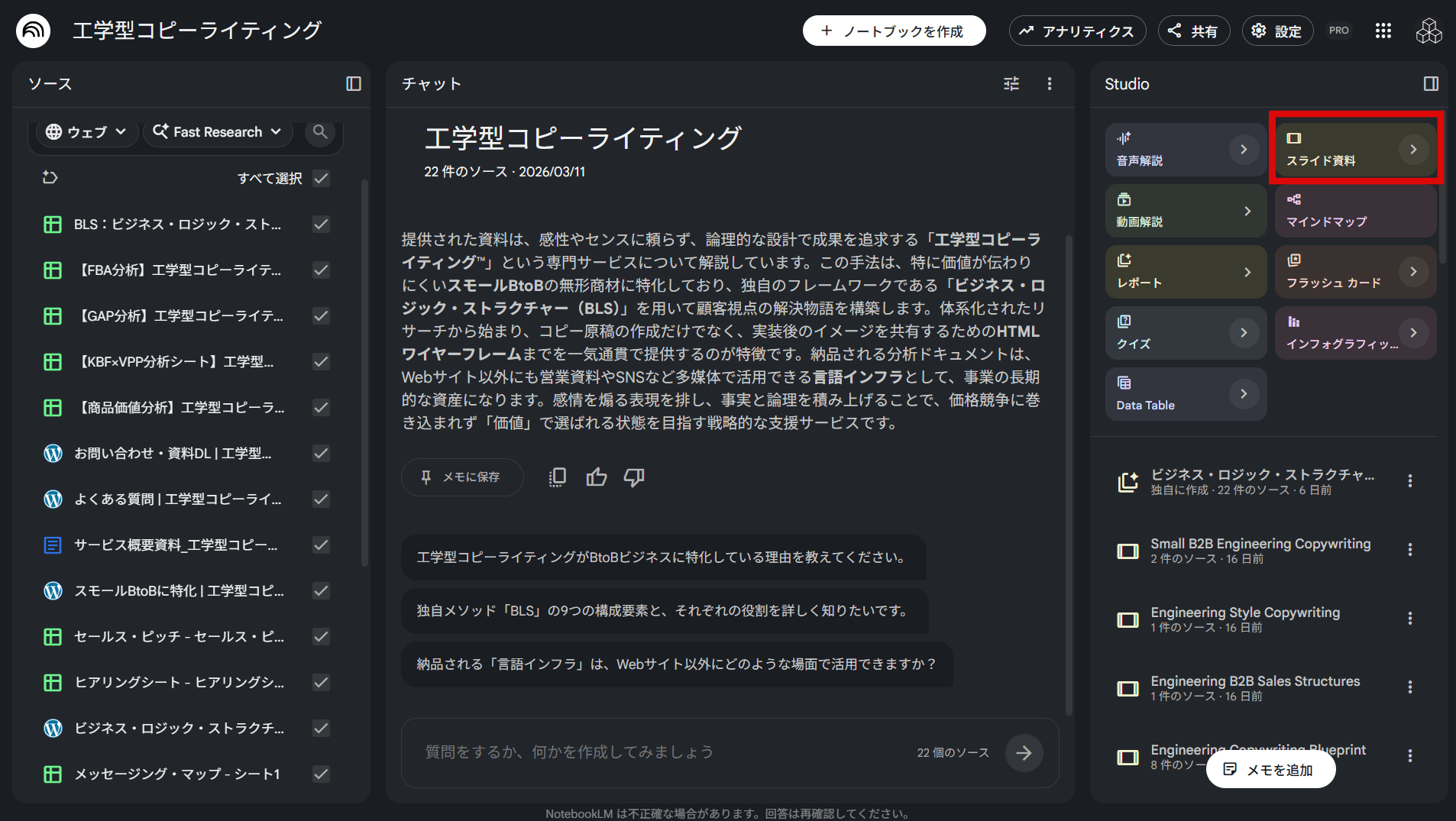Click the NotebookLM logo icon
This screenshot has height=821, width=1456.
click(33, 31)
